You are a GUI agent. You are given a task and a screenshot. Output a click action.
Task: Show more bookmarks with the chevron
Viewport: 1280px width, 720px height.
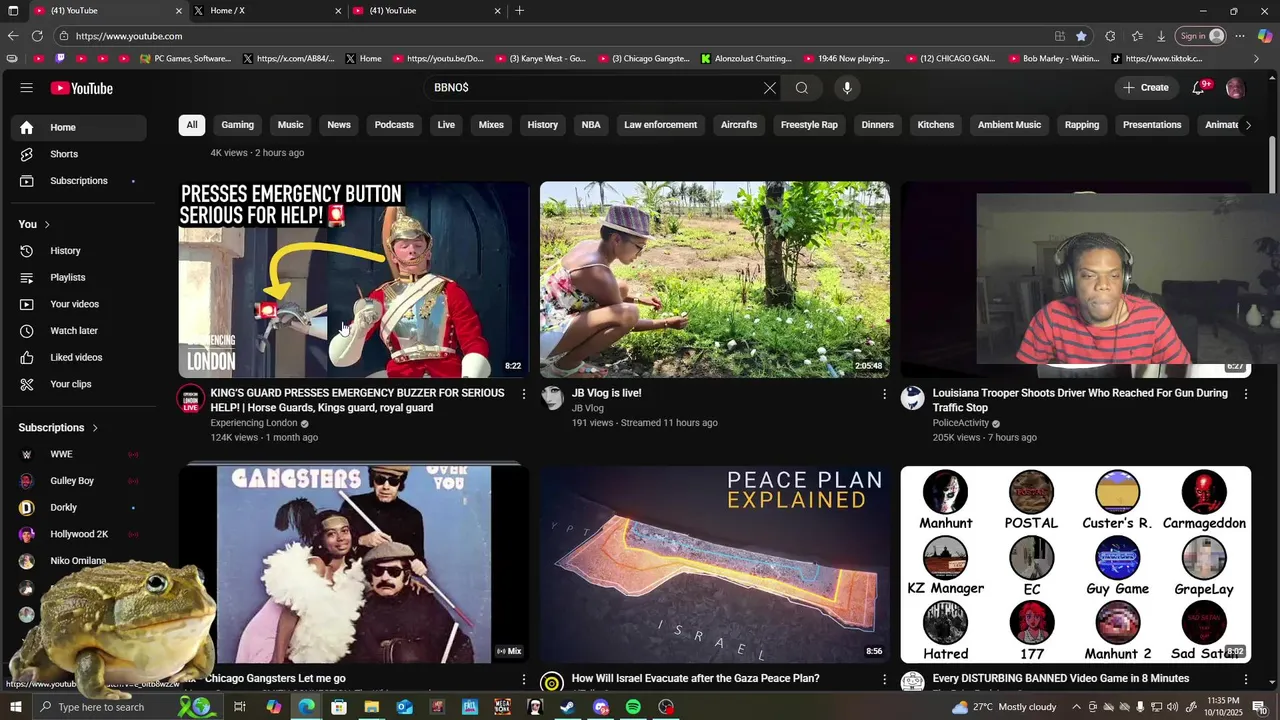(x=1257, y=59)
